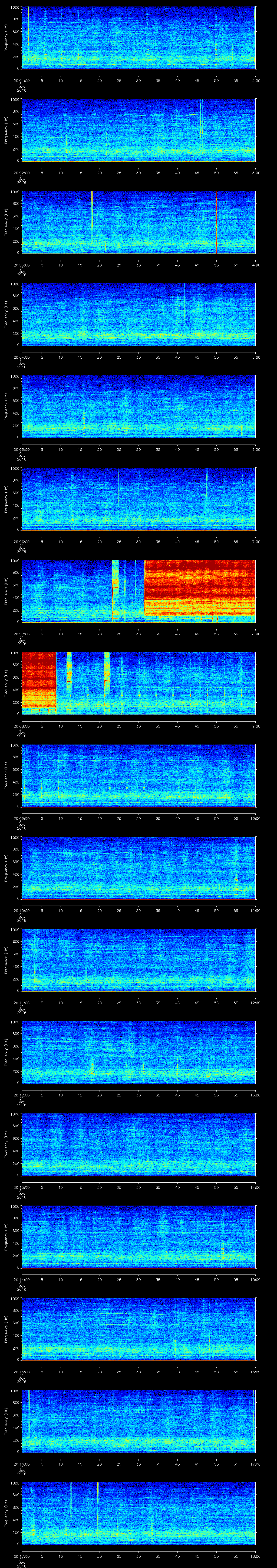The height and width of the screenshot is (1568, 277).
Task: Open the spectrogram panel starting at 20:11:00
Action: pos(139,960)
